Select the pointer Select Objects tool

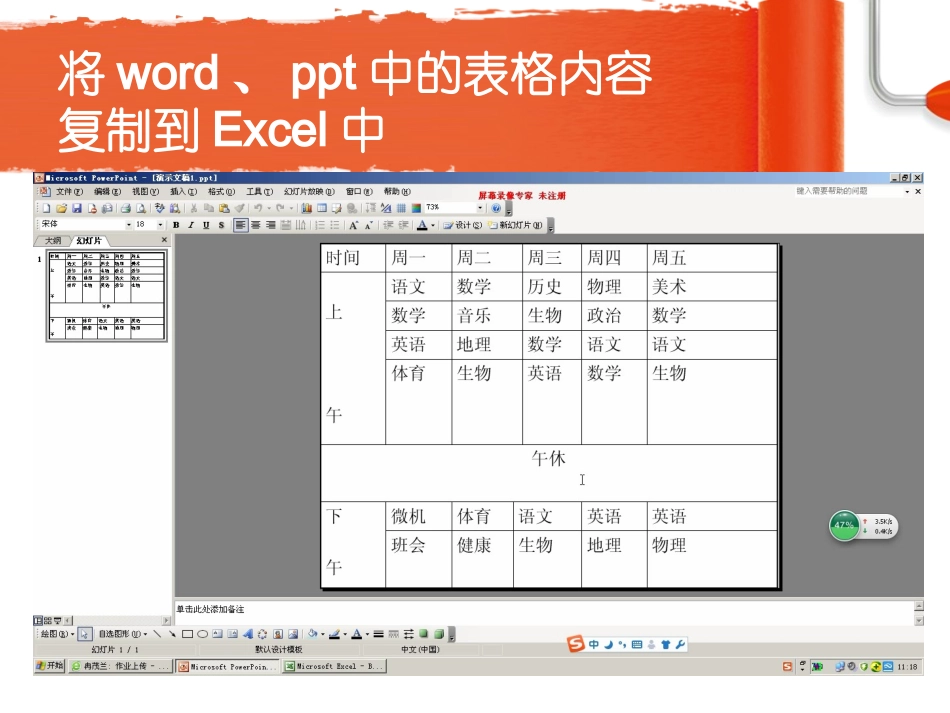tap(84, 634)
